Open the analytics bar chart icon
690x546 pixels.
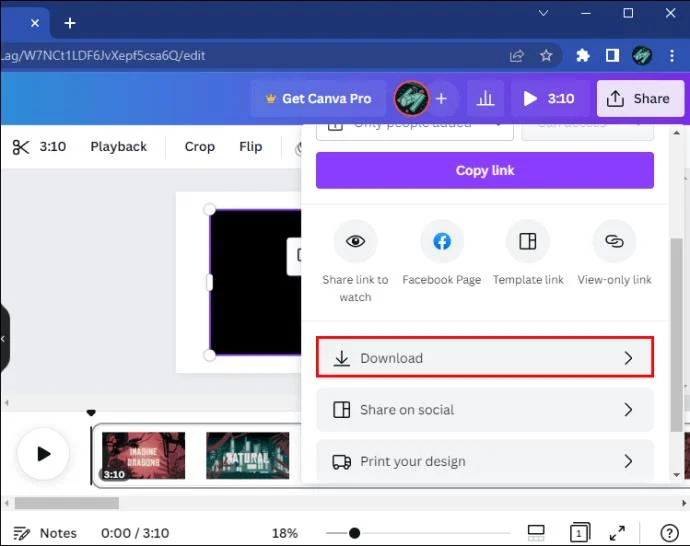(x=485, y=99)
